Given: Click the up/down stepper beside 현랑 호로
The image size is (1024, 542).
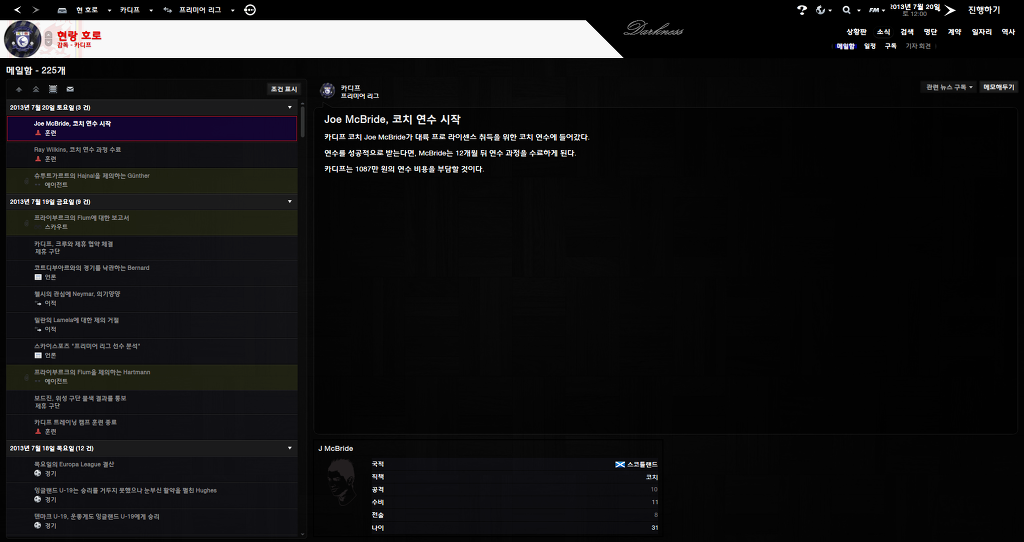Looking at the screenshot, I should click(x=48, y=39).
